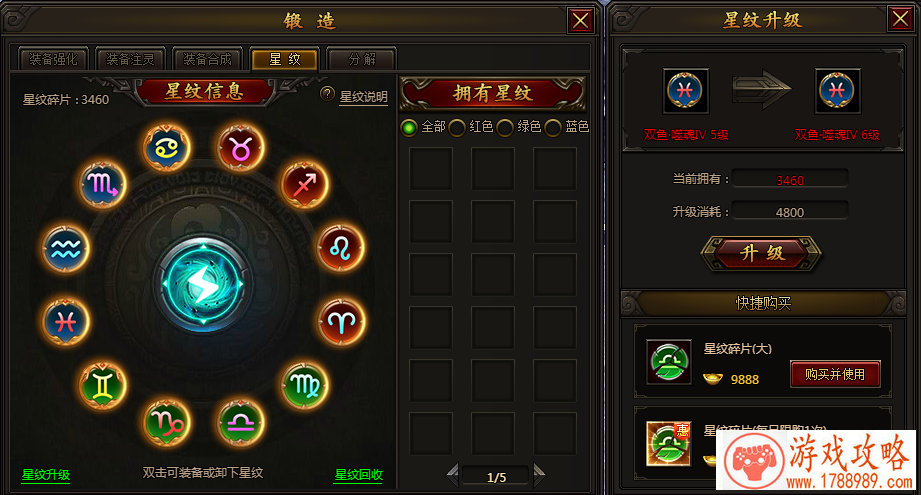Image resolution: width=921 pixels, height=495 pixels.
Task: Click the central lightning orb
Action: [203, 284]
